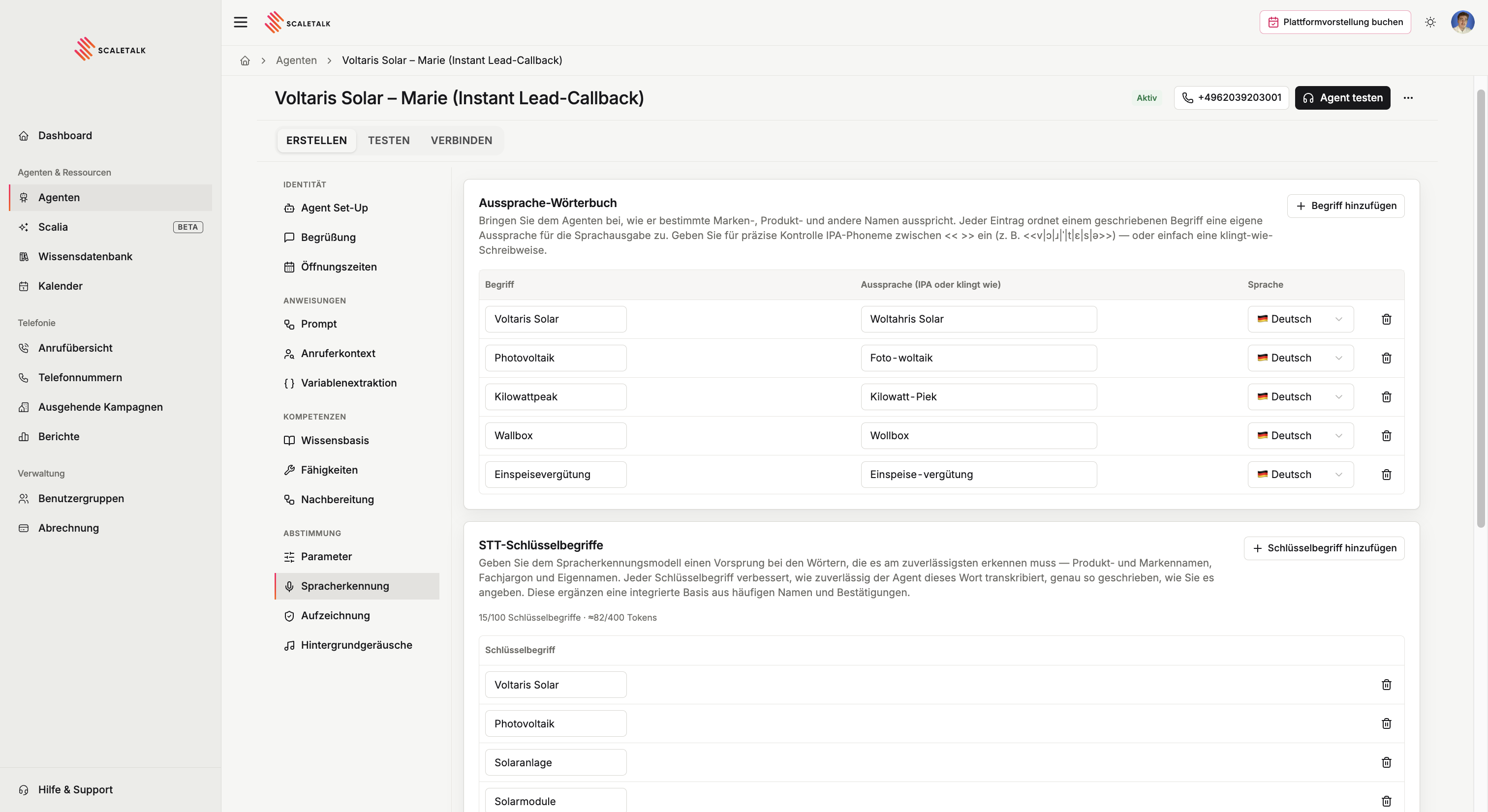Delete the Wallbox pronunciation entry
This screenshot has height=812, width=1488.
pos(1386,435)
